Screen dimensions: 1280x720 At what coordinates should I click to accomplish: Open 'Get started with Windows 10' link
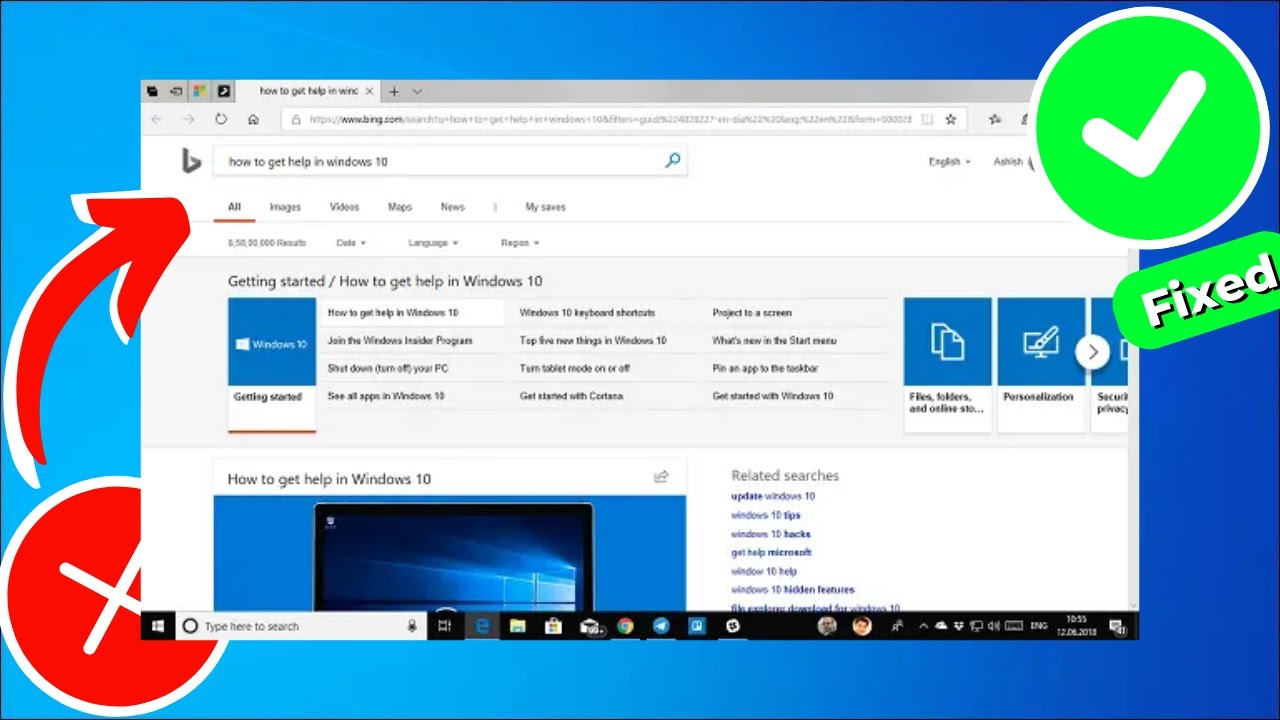coord(773,397)
